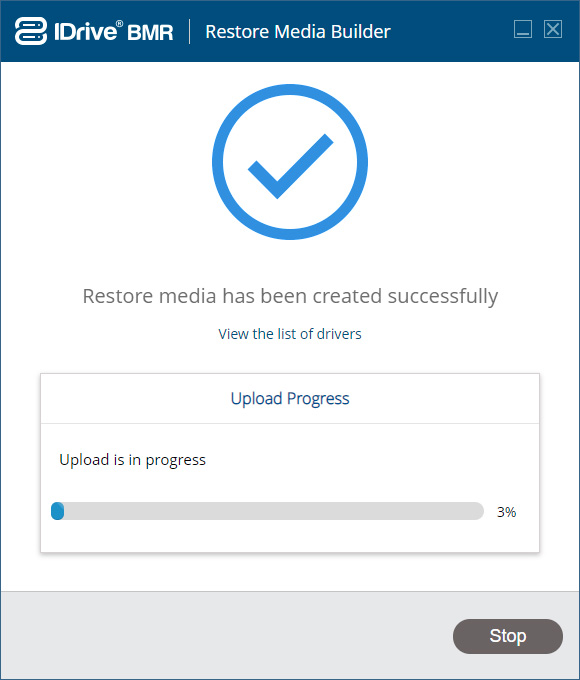Click the blue success checkmark icon

point(291,166)
